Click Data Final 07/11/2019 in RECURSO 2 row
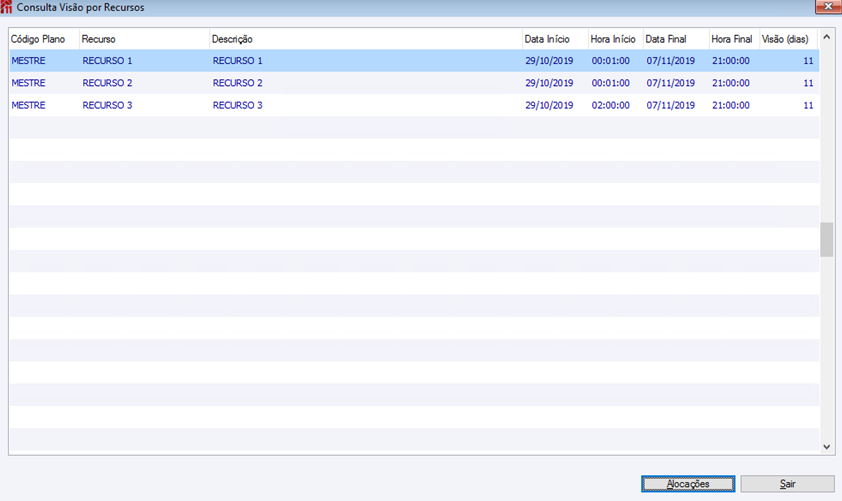The height and width of the screenshot is (501, 842). pyautogui.click(x=671, y=83)
